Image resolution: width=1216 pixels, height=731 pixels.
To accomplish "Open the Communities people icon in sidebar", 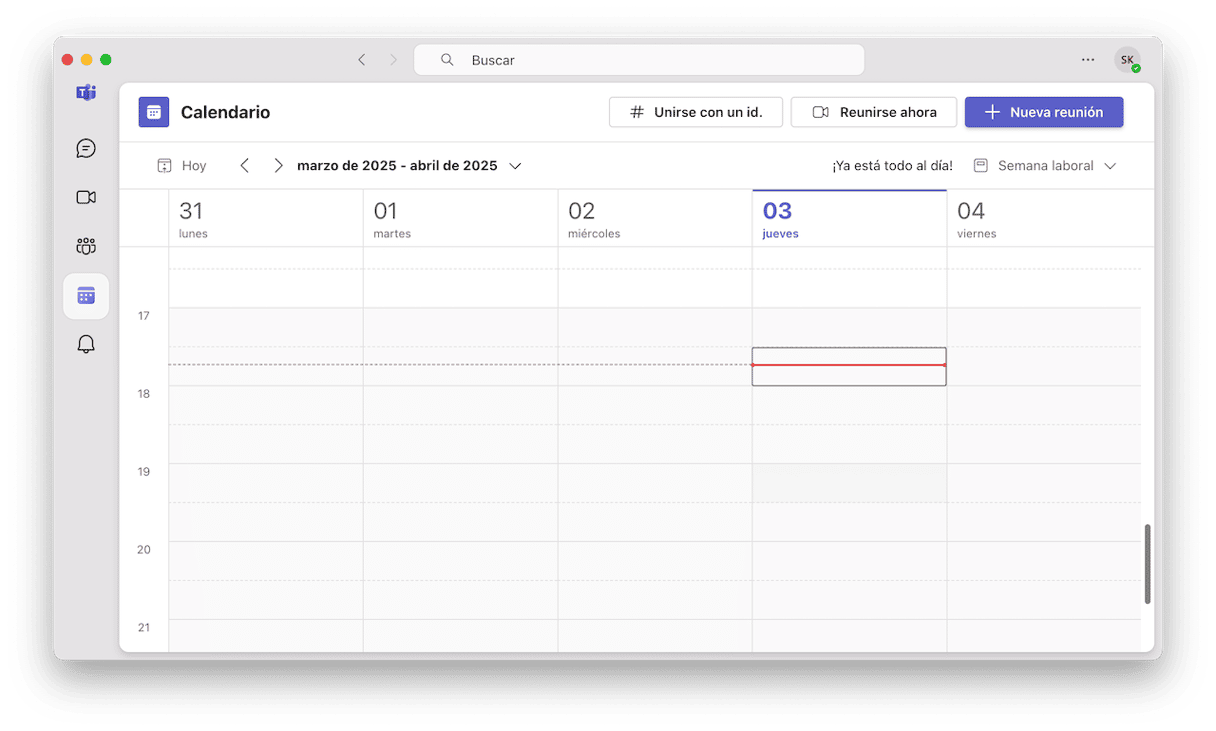I will 86,246.
